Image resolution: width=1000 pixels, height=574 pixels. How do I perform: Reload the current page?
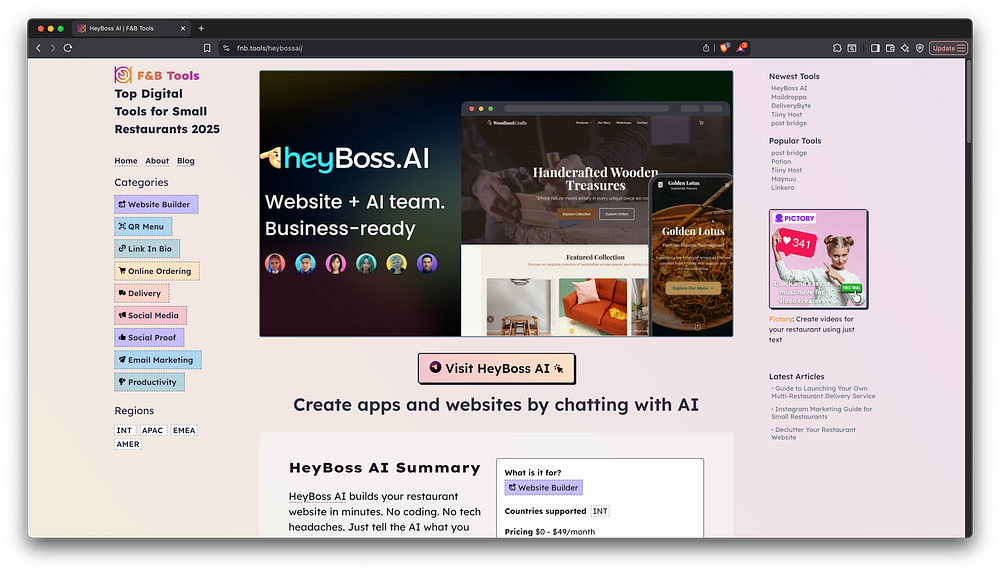pos(68,48)
